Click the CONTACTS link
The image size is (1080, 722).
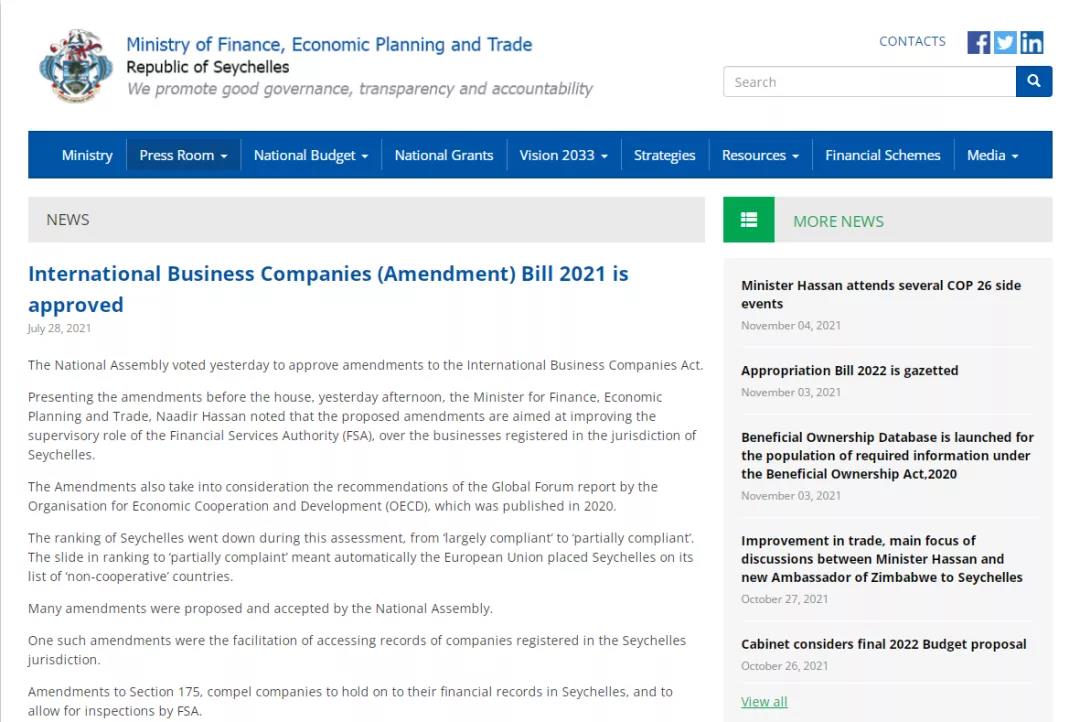pyautogui.click(x=912, y=41)
